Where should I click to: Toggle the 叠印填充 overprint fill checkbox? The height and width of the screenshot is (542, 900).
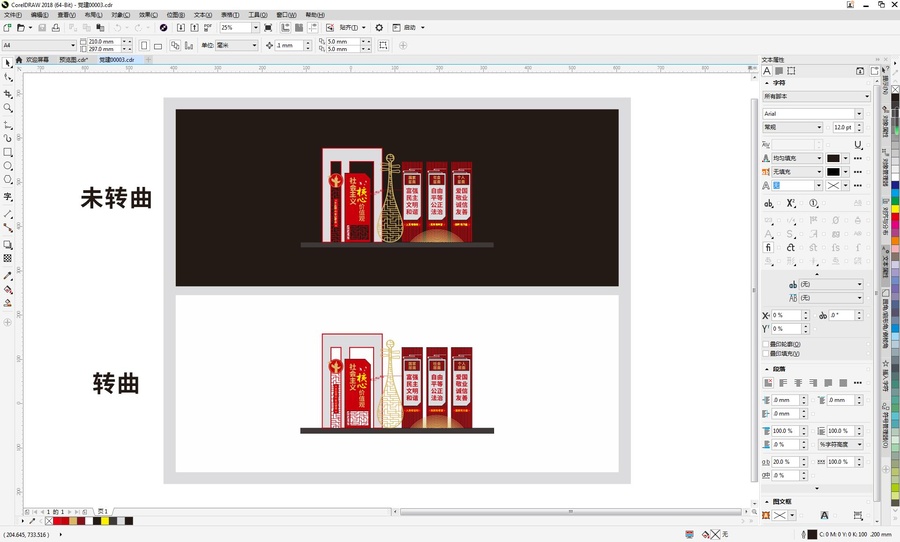click(766, 354)
